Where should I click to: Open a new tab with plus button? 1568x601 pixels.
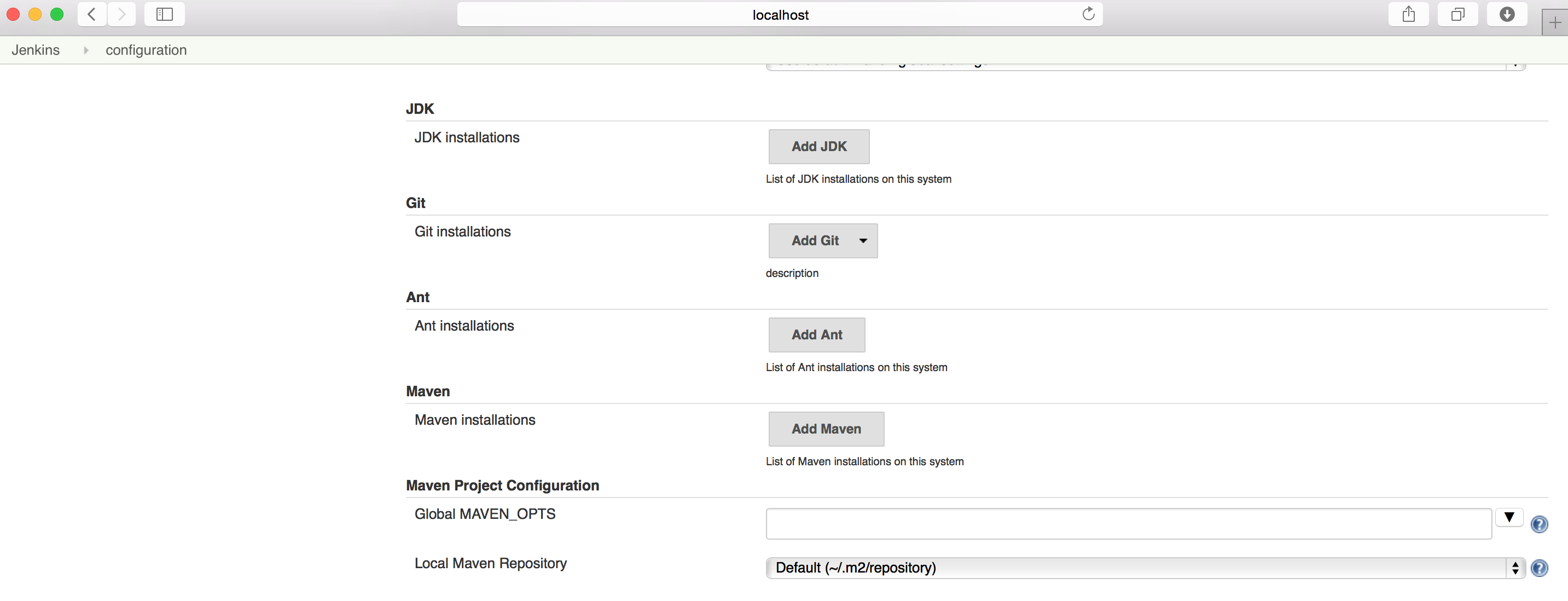[x=1555, y=22]
